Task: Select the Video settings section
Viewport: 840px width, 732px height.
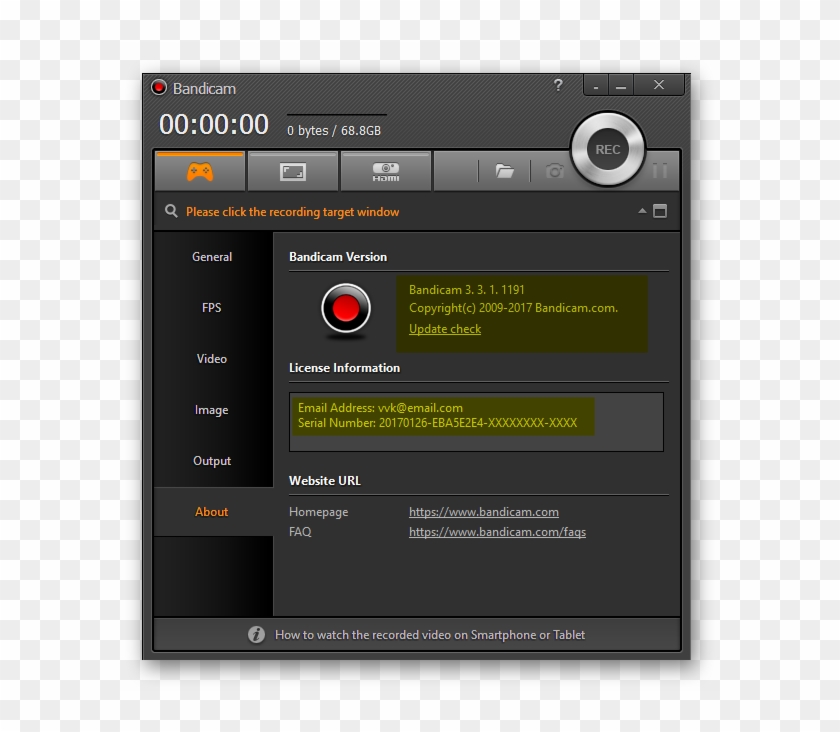Action: 211,359
